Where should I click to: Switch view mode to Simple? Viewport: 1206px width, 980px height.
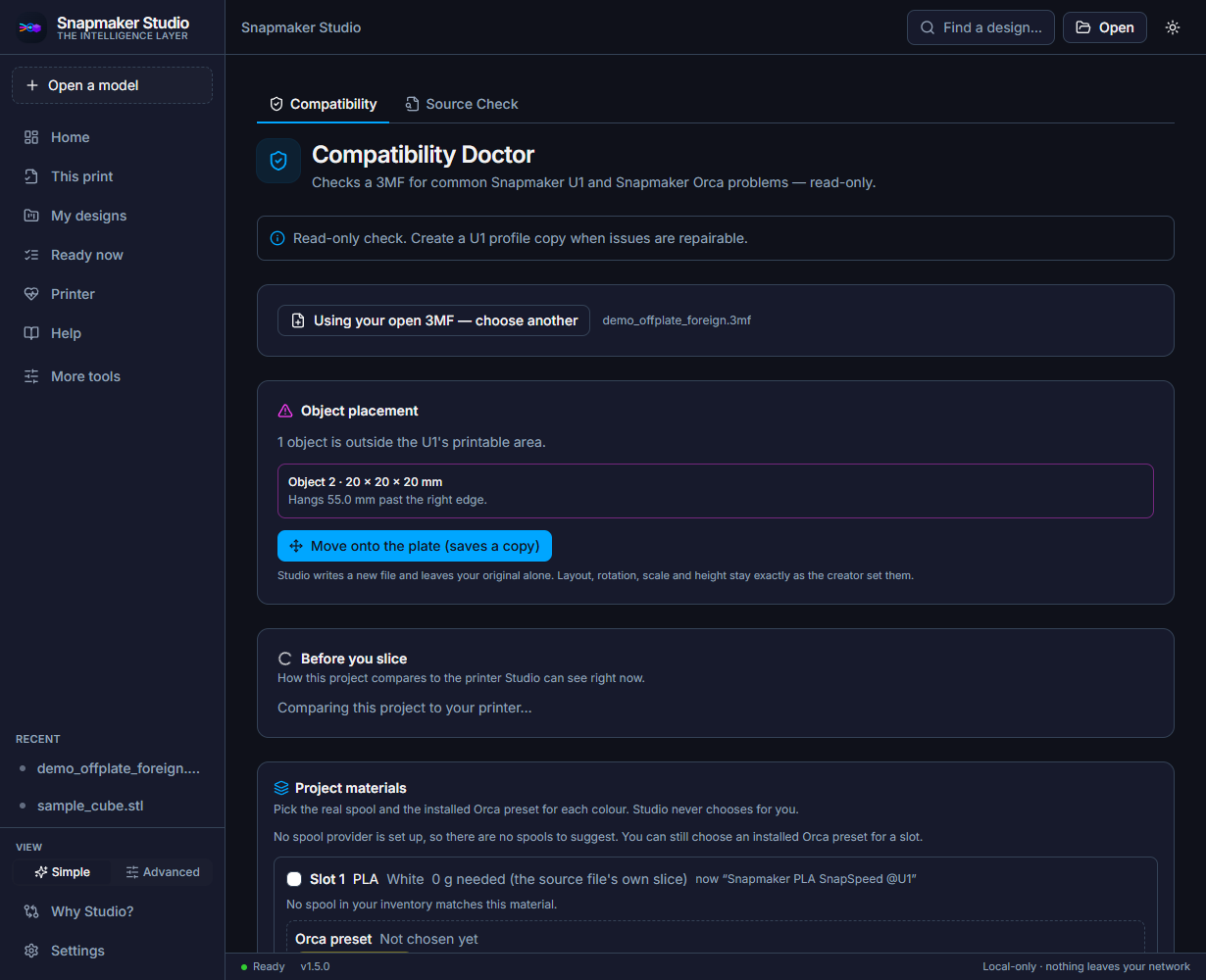pos(63,872)
